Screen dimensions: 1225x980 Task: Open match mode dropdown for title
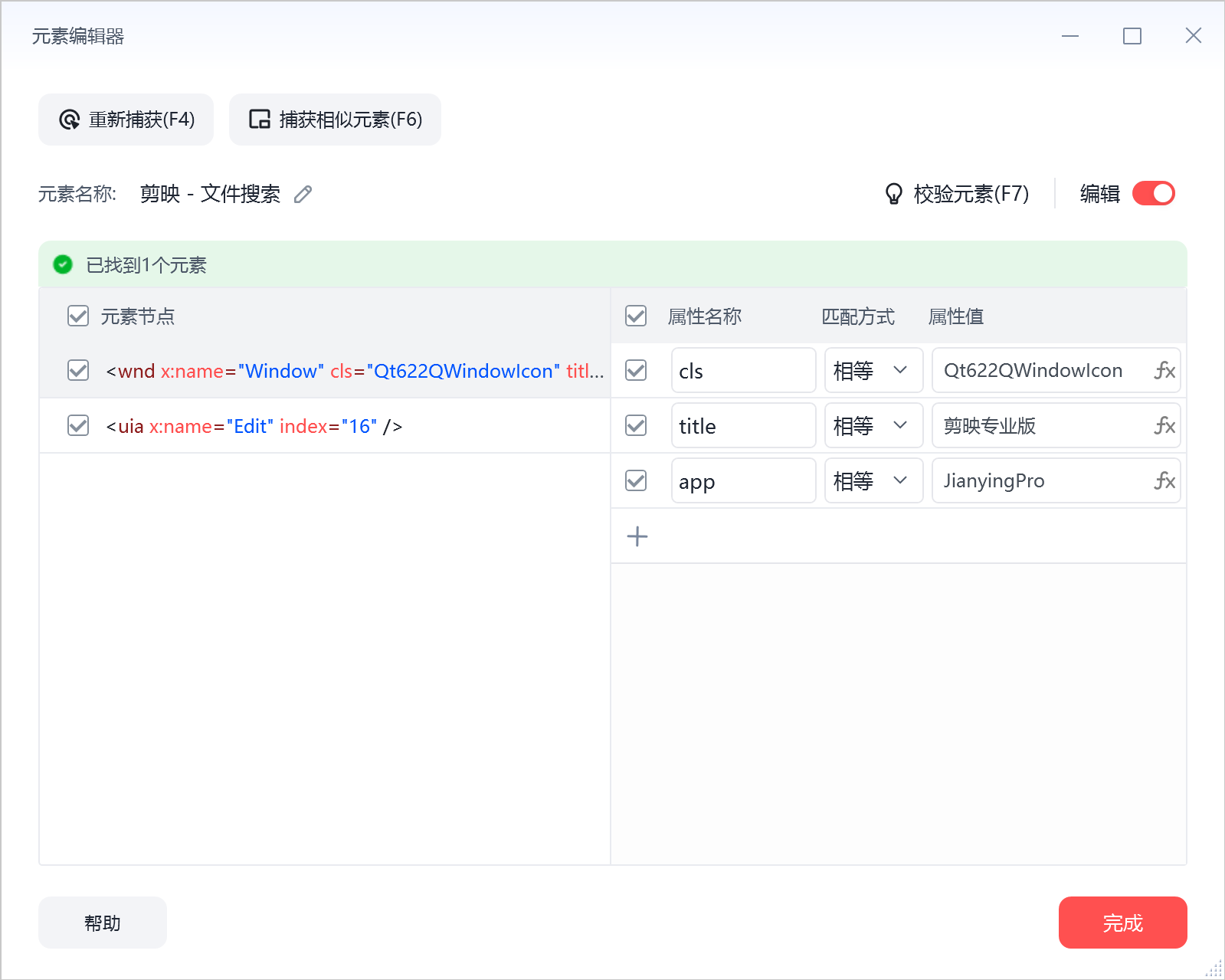tap(873, 425)
